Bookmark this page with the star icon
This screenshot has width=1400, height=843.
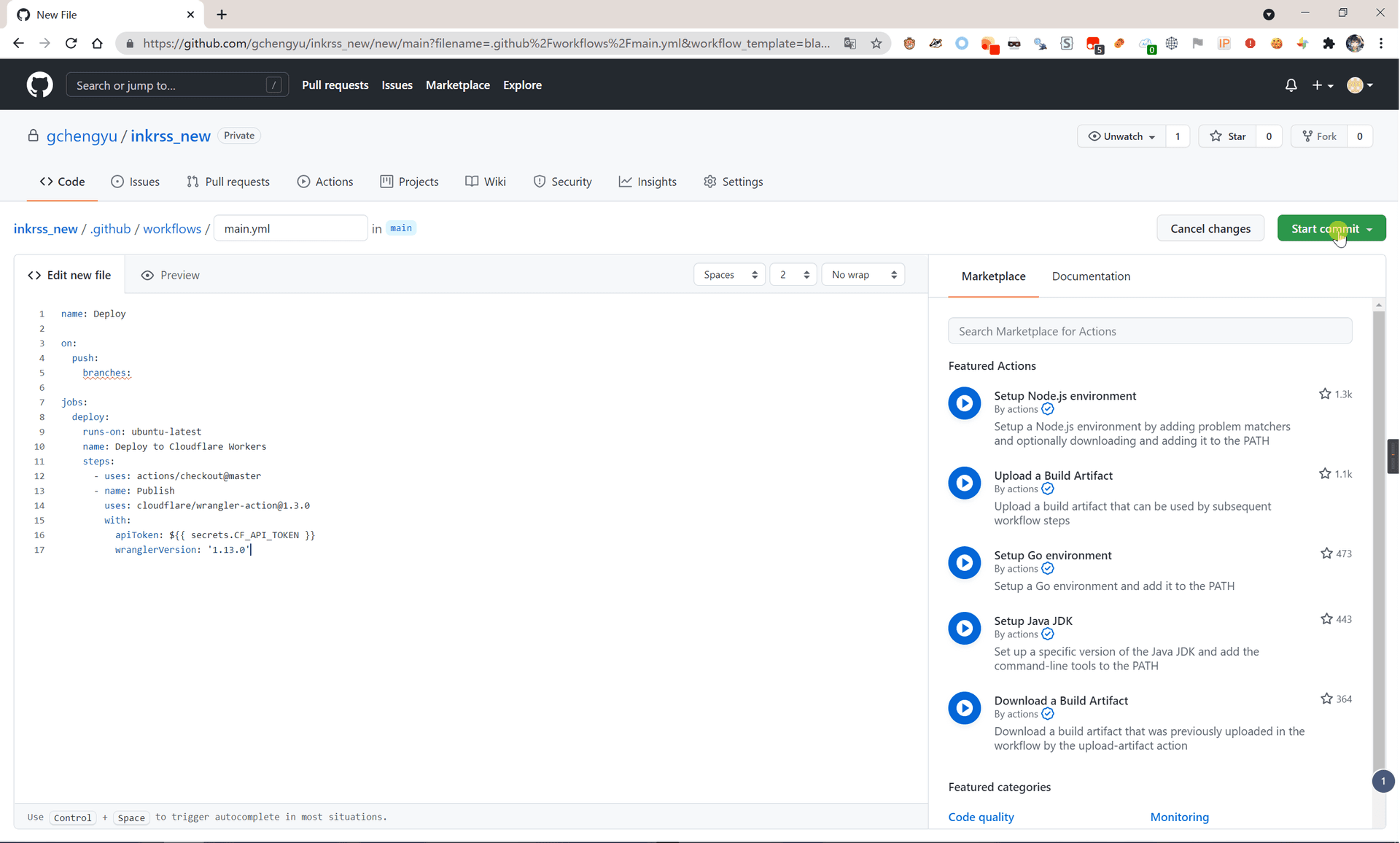pos(876,43)
